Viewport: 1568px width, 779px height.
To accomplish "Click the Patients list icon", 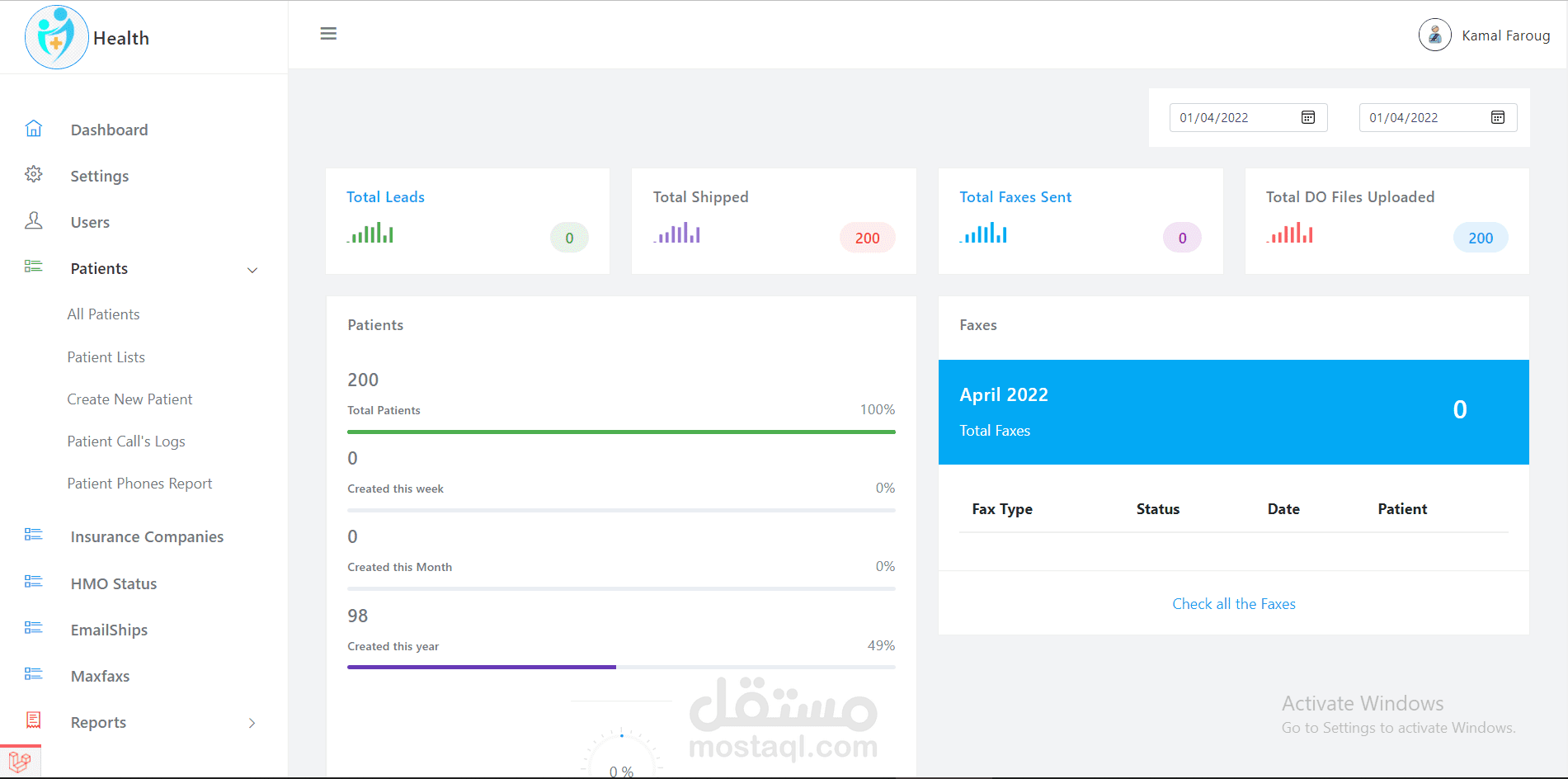I will coord(34,267).
